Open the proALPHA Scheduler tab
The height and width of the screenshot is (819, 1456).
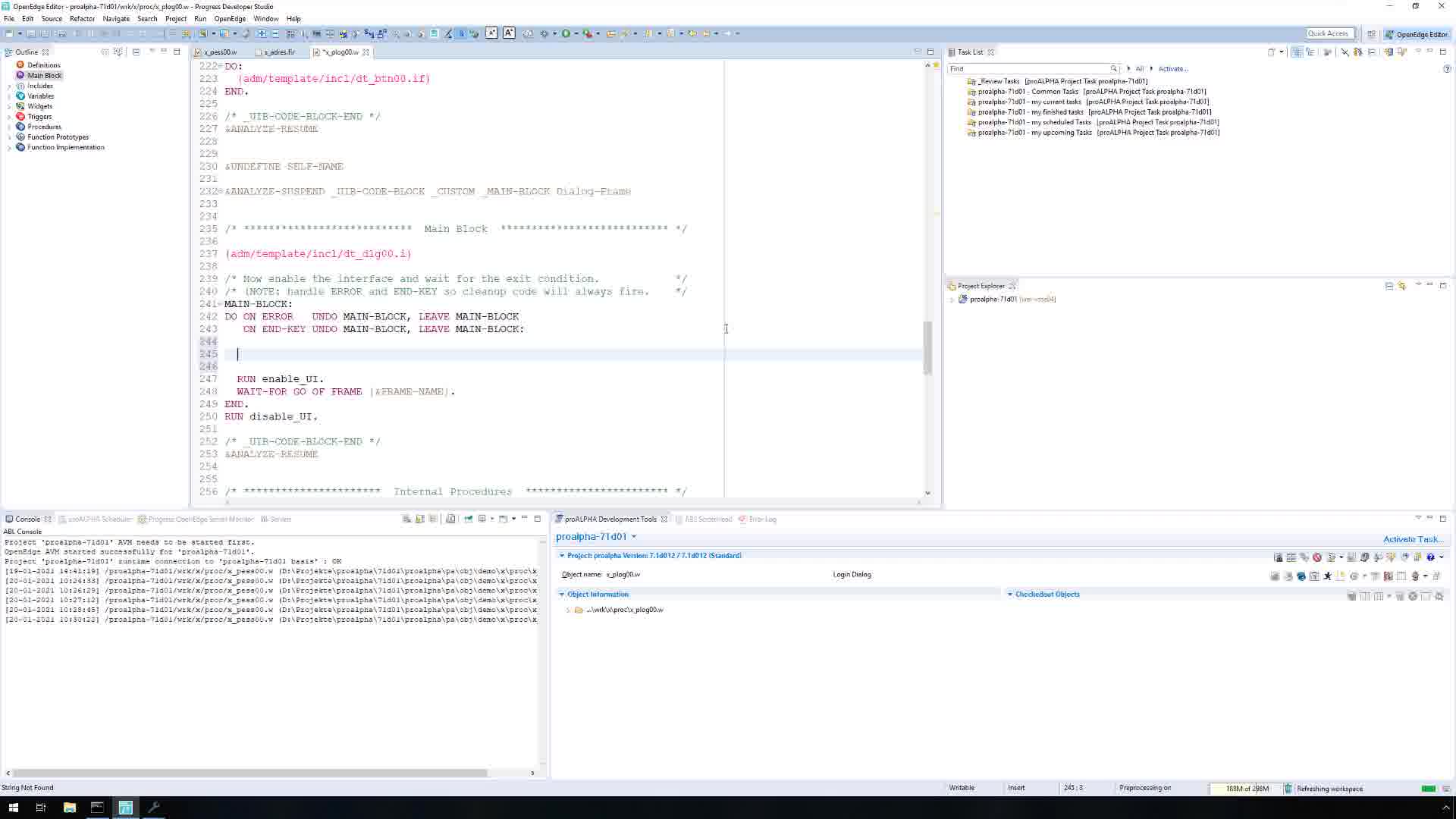tap(95, 519)
